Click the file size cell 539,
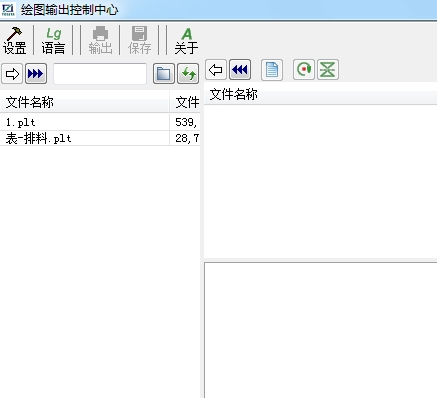This screenshot has height=398, width=437. (x=185, y=122)
